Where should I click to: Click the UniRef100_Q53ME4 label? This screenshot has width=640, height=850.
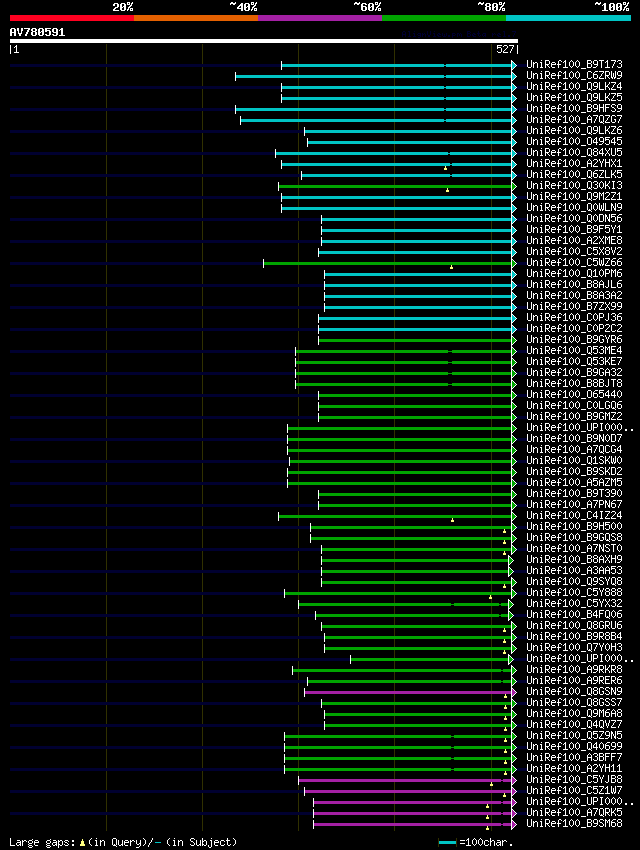click(x=574, y=351)
